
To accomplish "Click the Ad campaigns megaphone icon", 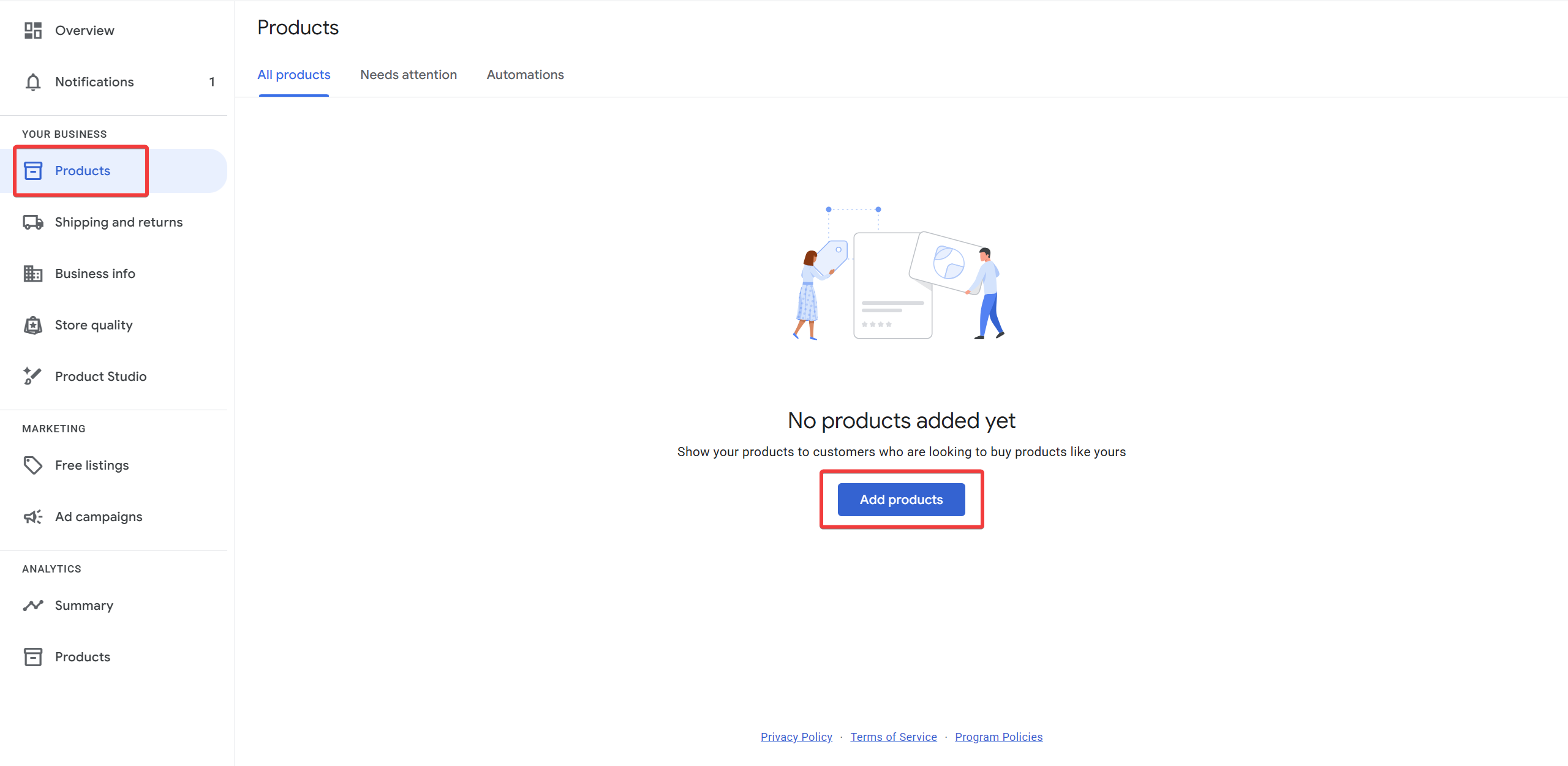I will pyautogui.click(x=33, y=517).
